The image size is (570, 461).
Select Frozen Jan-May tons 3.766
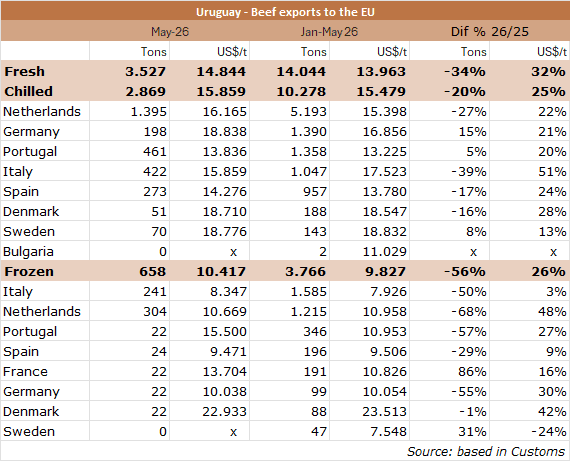coord(305,271)
